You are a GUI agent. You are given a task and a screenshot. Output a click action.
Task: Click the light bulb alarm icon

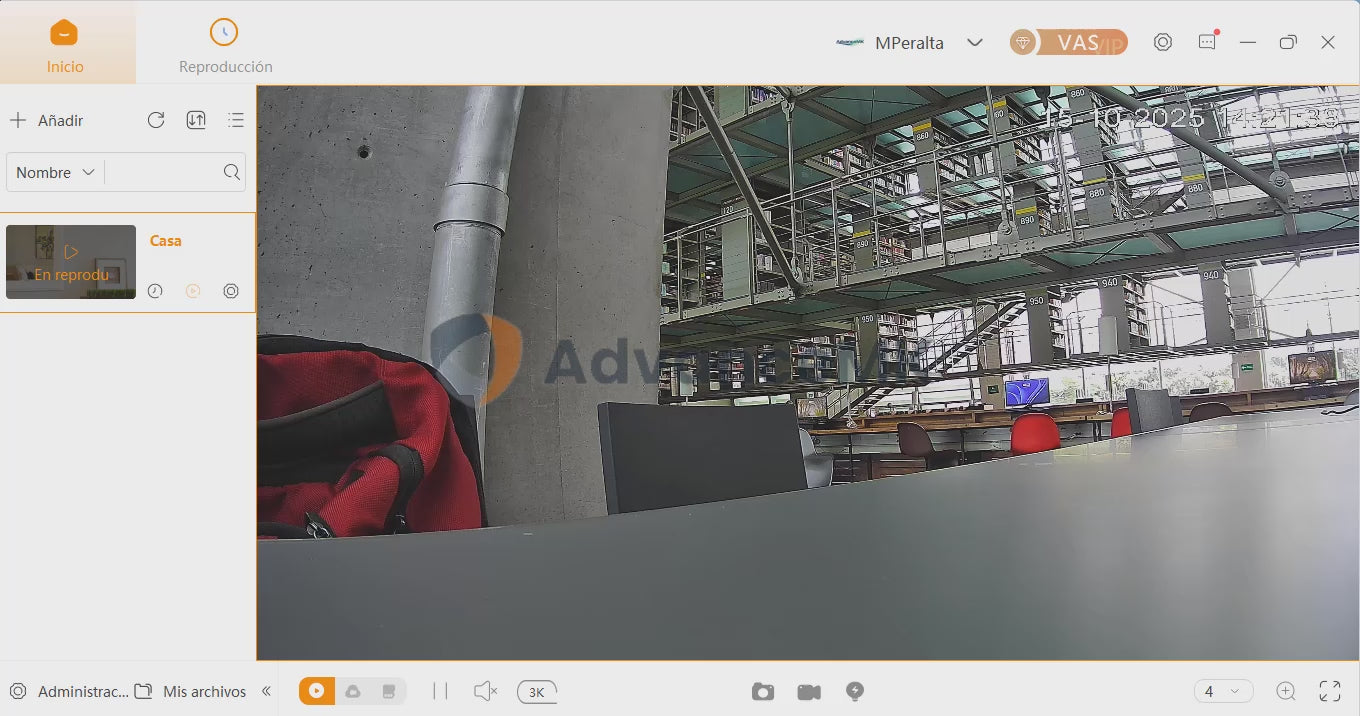click(x=855, y=691)
